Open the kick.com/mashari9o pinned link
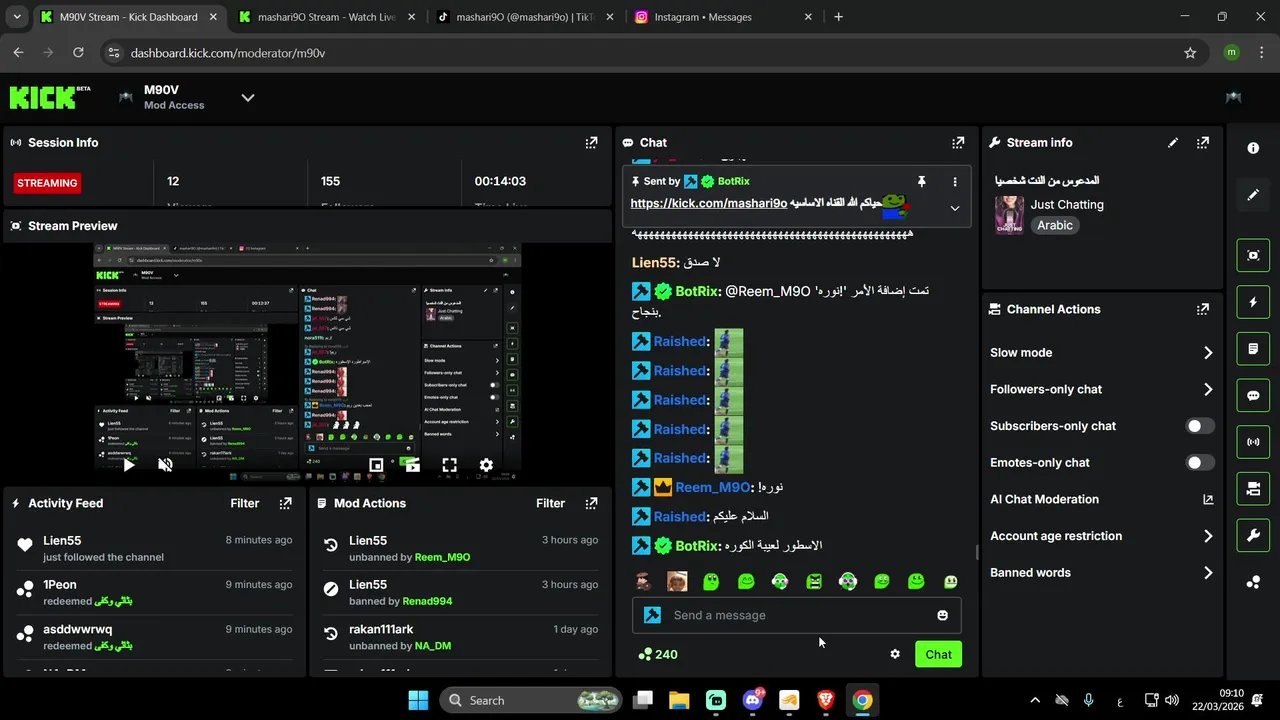The width and height of the screenshot is (1280, 720). [x=709, y=203]
